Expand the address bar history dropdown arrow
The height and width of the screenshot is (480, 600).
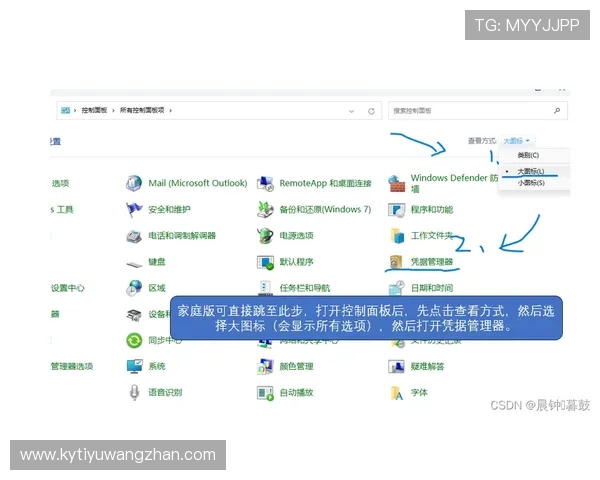click(351, 111)
